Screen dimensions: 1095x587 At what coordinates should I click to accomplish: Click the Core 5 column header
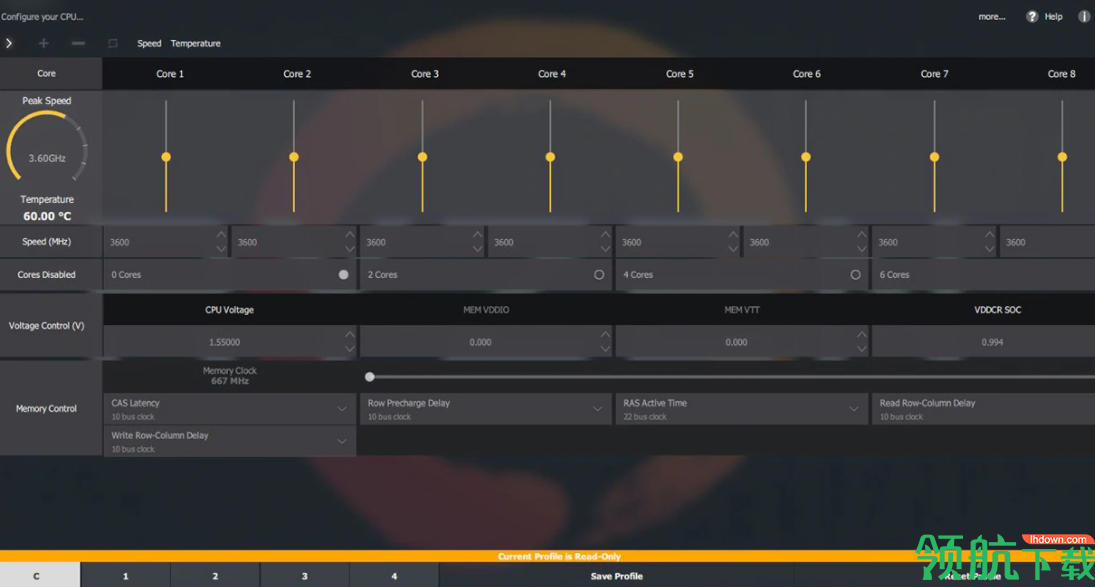679,73
